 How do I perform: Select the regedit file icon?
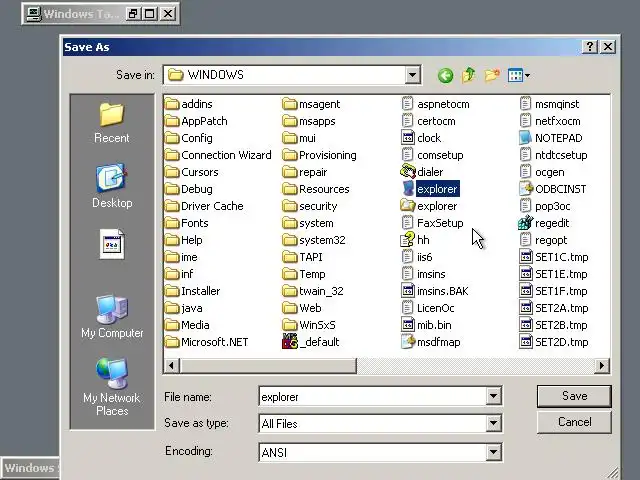pos(526,223)
